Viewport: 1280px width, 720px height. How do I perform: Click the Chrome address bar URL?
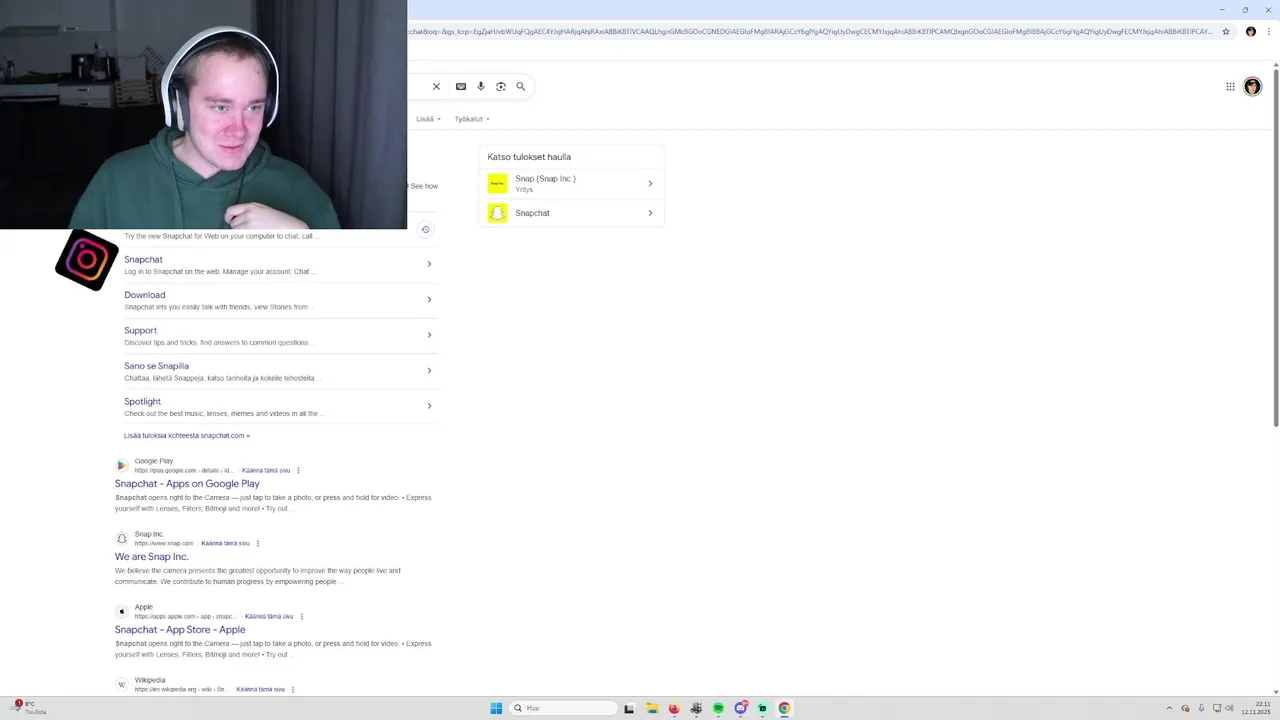coord(810,31)
